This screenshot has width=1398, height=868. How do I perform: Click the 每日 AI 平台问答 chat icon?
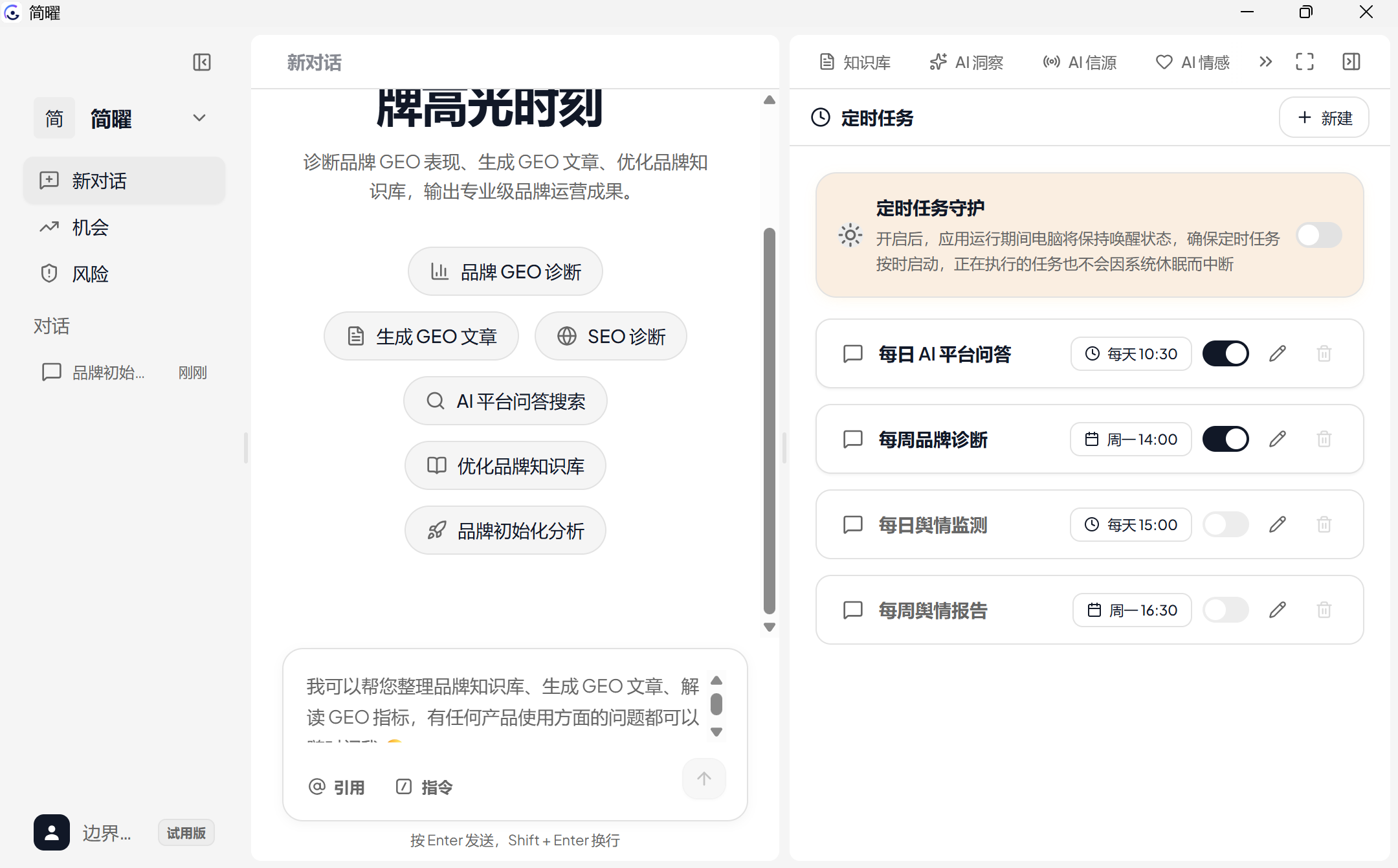click(x=853, y=353)
